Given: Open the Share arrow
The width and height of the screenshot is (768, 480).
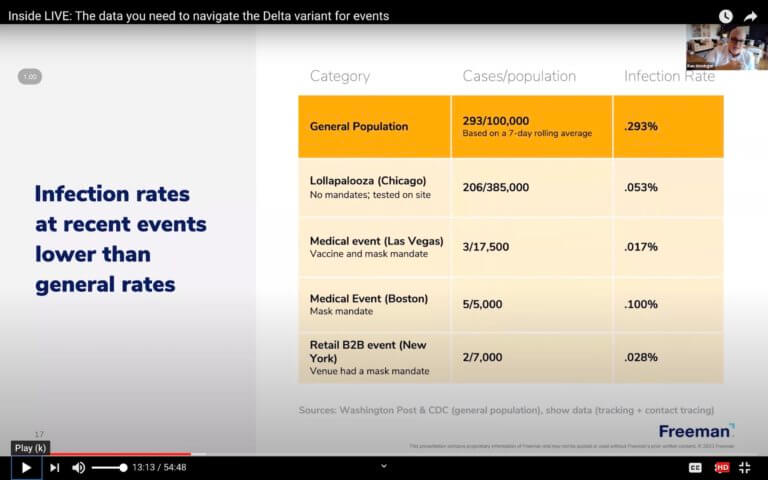Looking at the screenshot, I should (750, 17).
